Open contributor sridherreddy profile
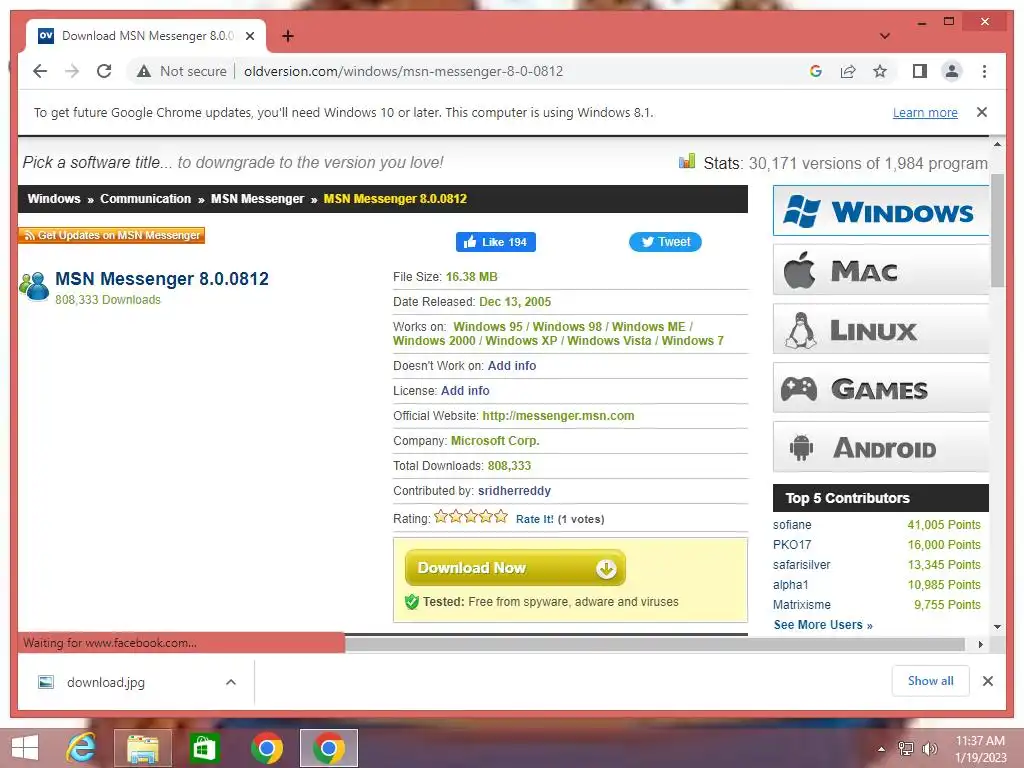The width and height of the screenshot is (1024, 768). tap(515, 490)
